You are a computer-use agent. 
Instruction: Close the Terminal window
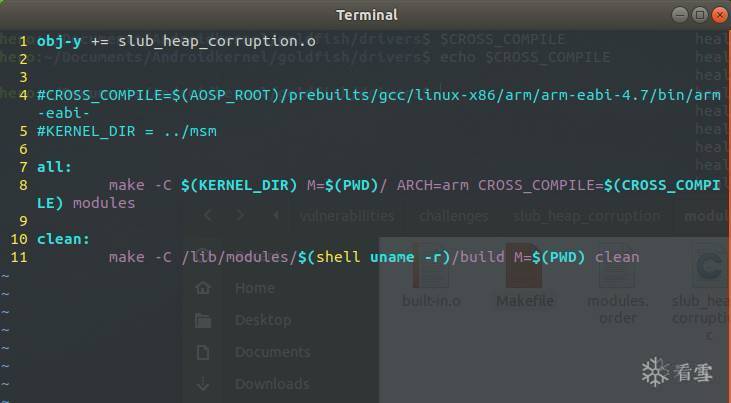[x=720, y=15]
